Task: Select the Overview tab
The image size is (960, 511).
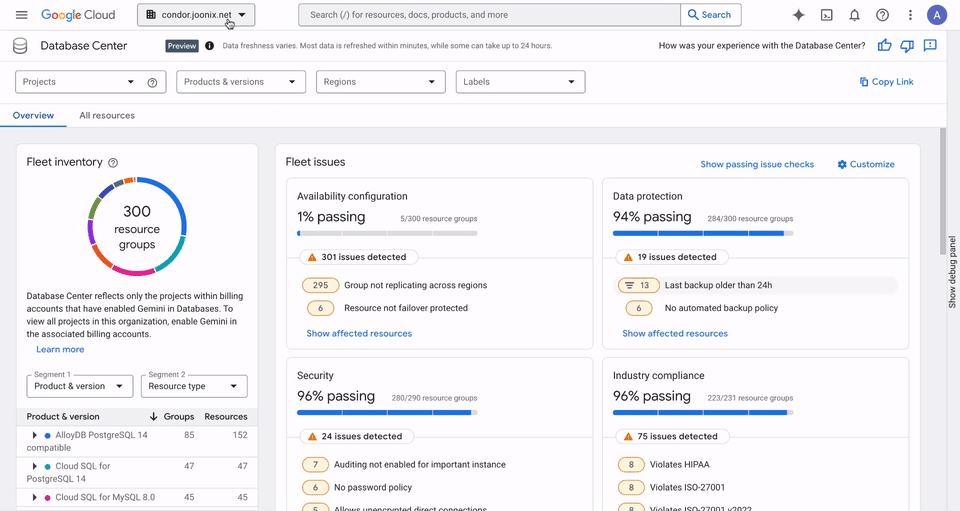Action: (33, 116)
